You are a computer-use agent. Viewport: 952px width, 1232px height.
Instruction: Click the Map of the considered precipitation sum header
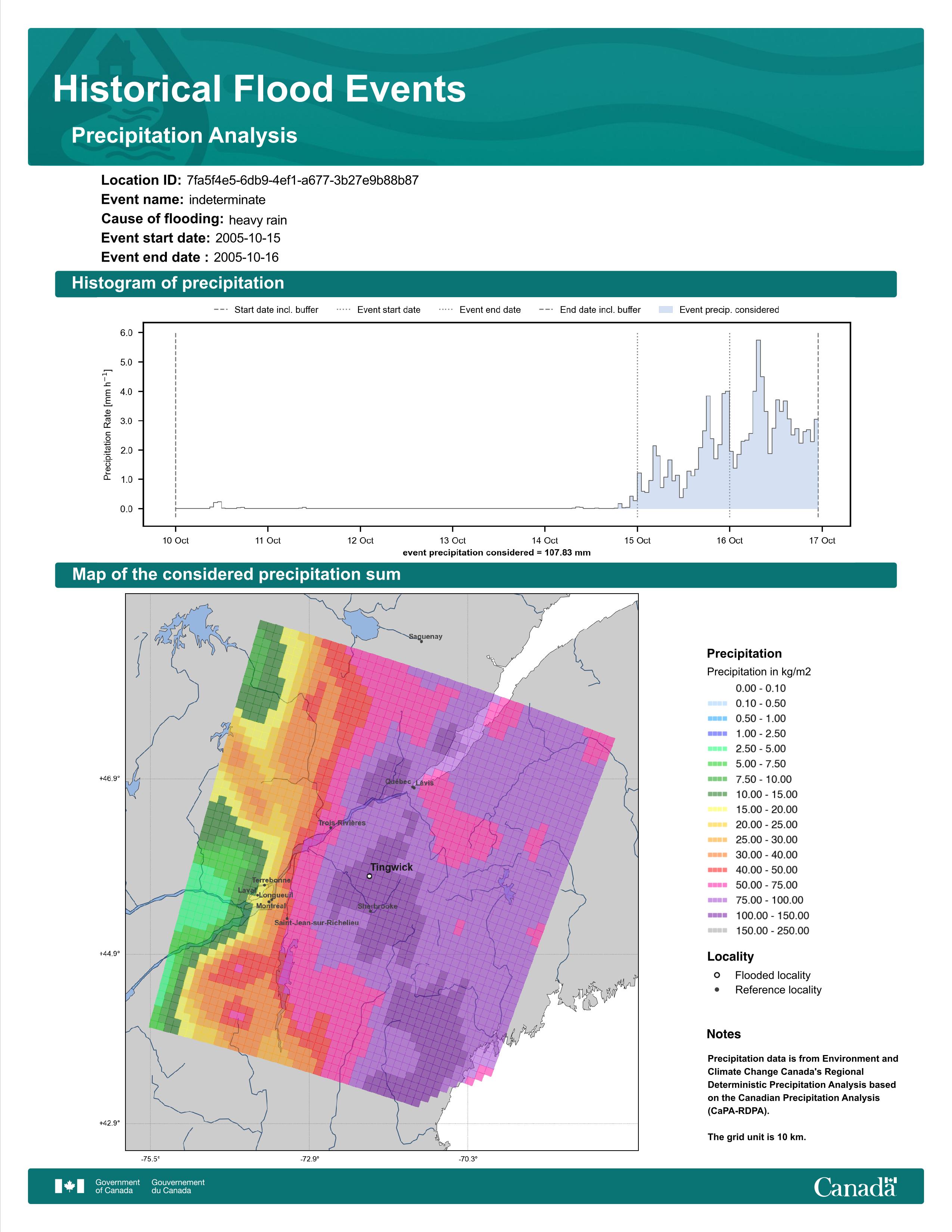(475, 574)
